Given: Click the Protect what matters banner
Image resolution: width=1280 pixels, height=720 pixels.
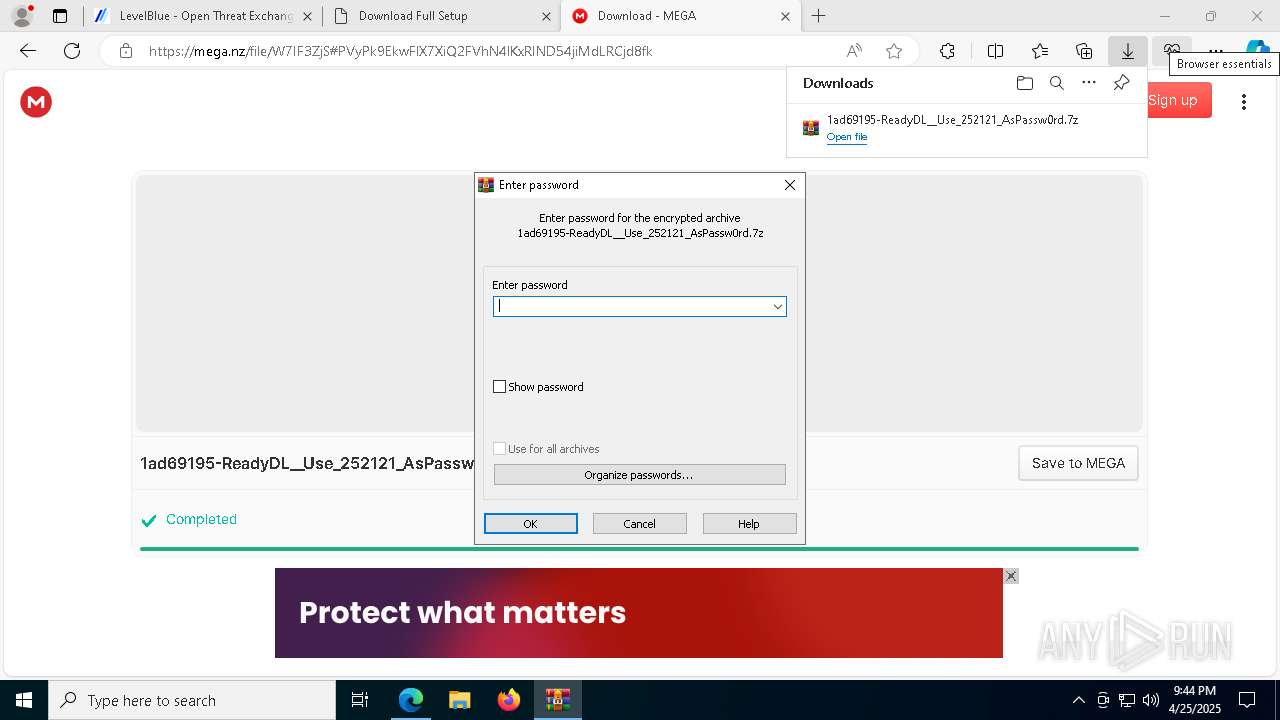Looking at the screenshot, I should pos(638,613).
